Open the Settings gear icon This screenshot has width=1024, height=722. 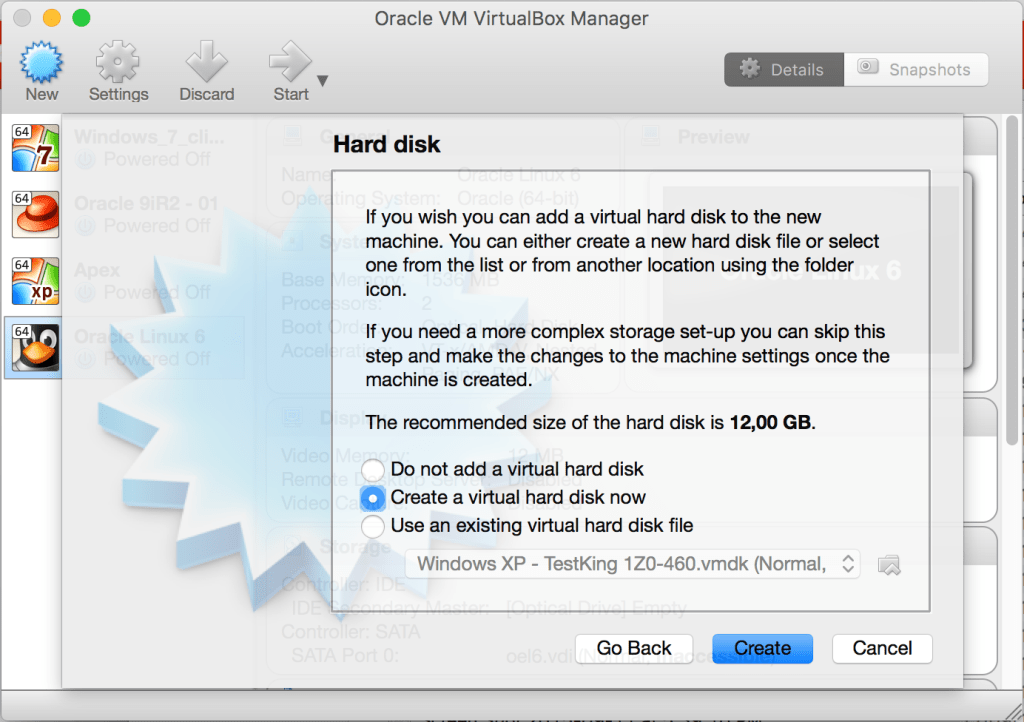point(118,63)
